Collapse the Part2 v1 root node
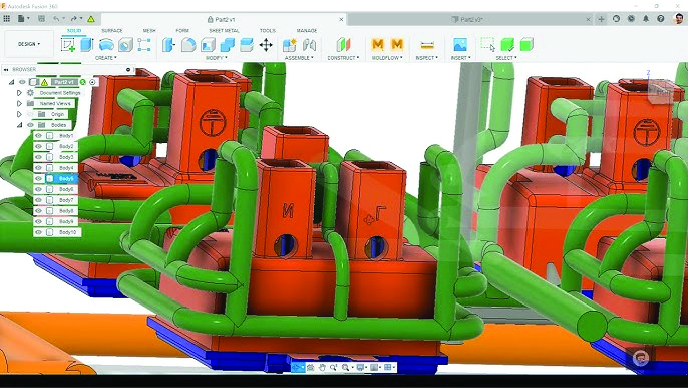Image resolution: width=689 pixels, height=388 pixels. tap(11, 82)
